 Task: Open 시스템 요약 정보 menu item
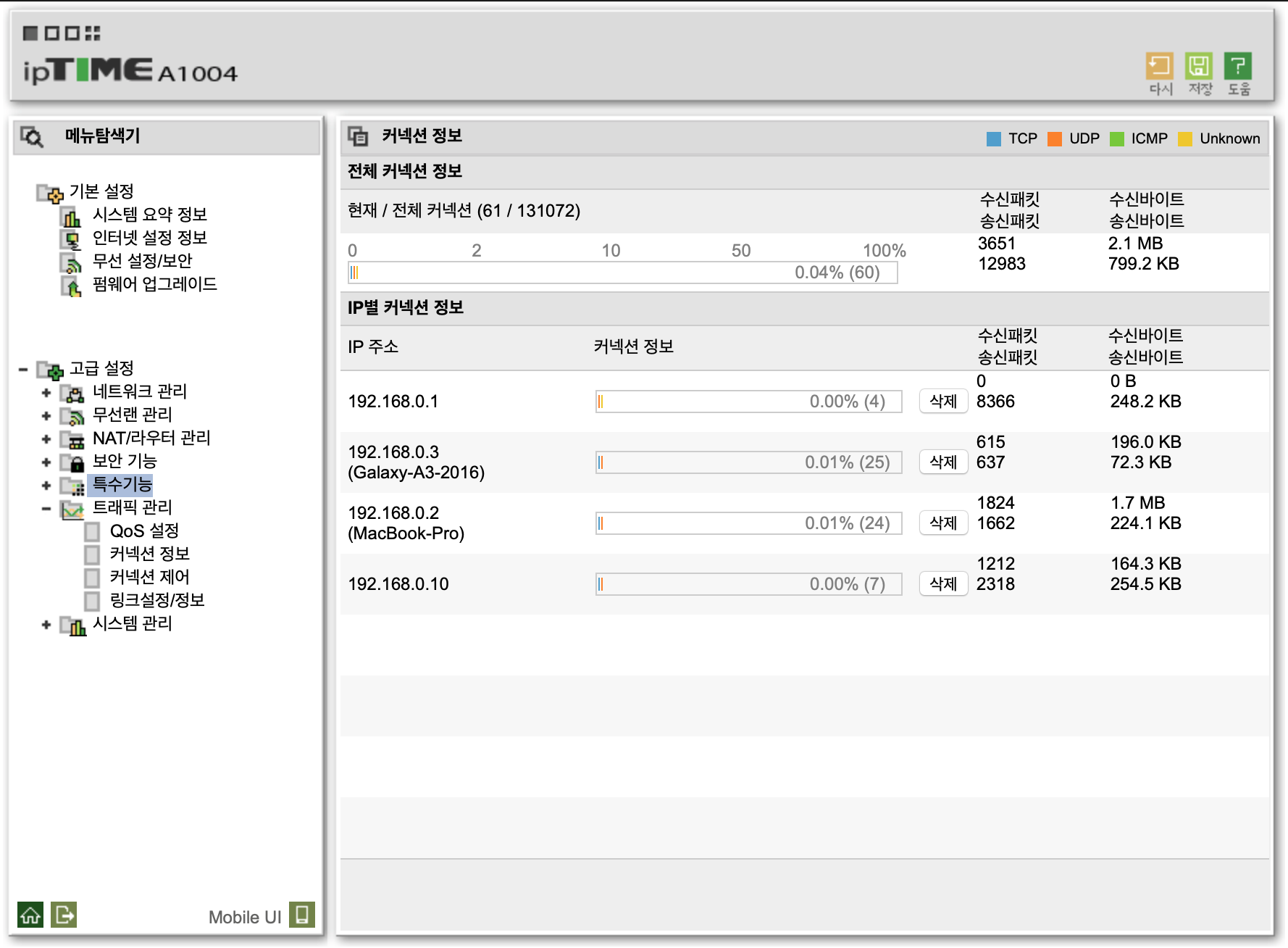(149, 215)
